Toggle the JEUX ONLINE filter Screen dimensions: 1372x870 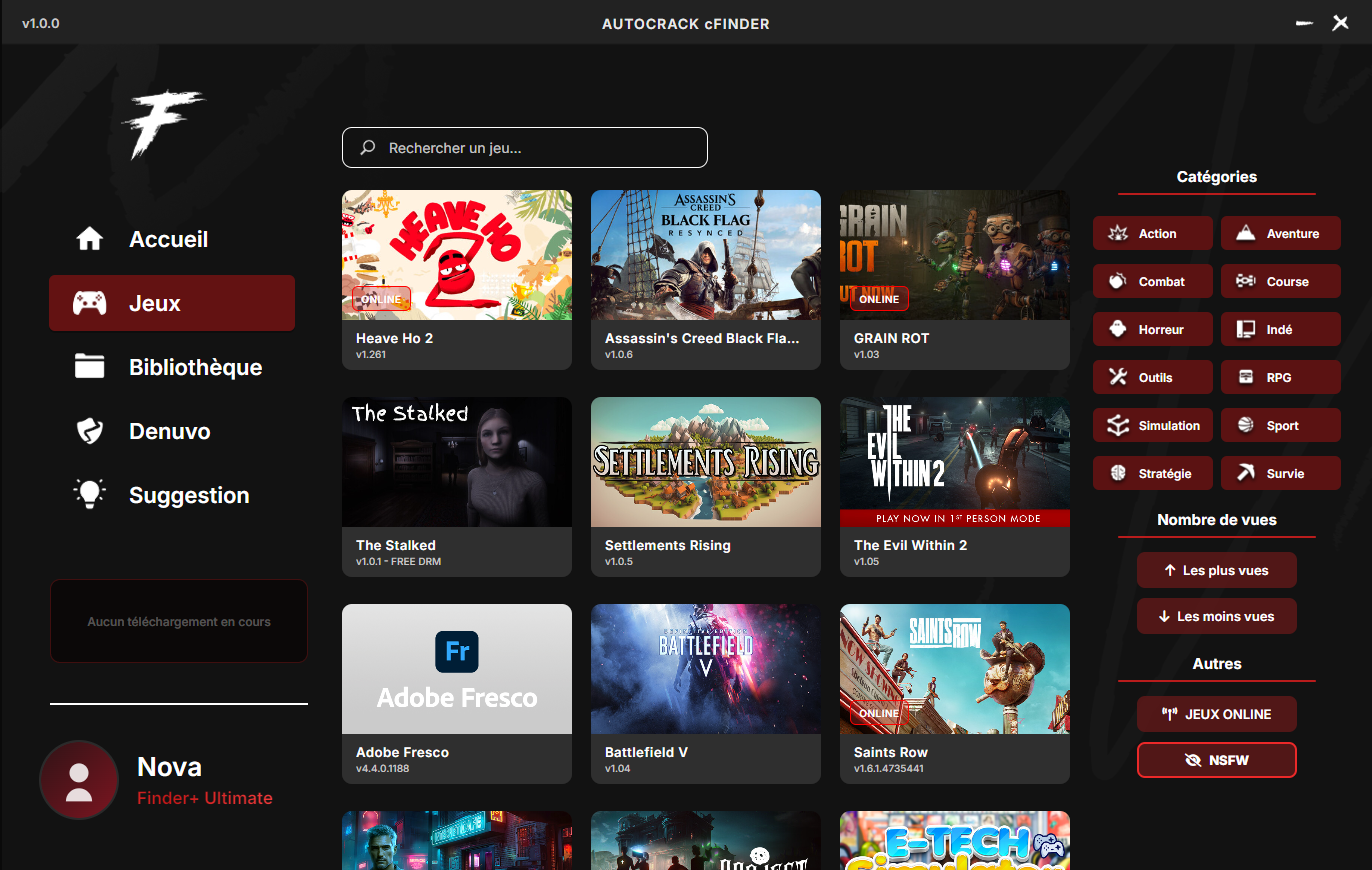coord(1217,714)
